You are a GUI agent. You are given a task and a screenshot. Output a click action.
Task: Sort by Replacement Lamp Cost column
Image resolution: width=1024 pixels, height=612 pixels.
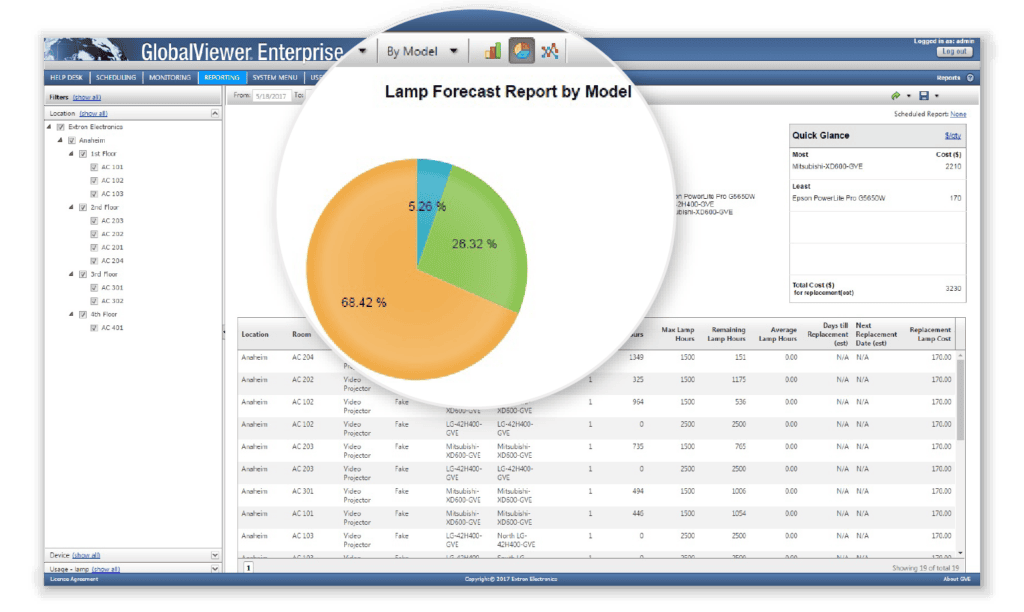pyautogui.click(x=930, y=334)
